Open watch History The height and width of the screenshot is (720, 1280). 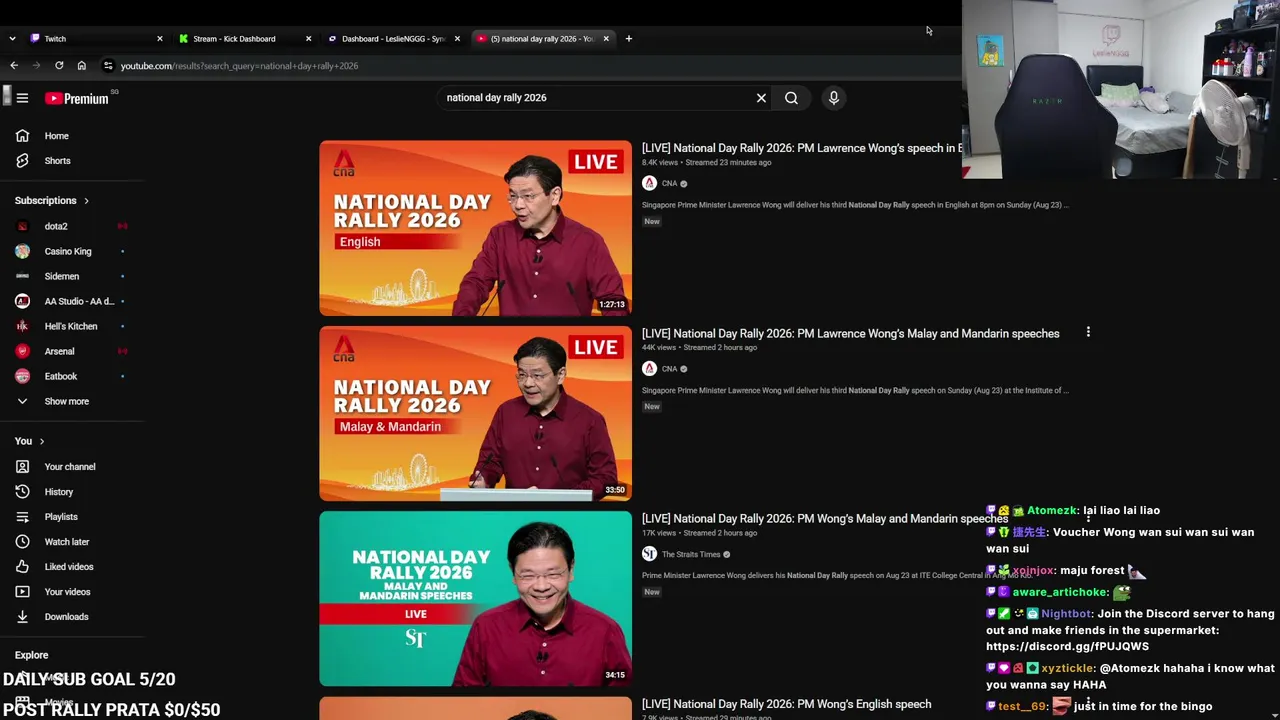pyautogui.click(x=59, y=492)
